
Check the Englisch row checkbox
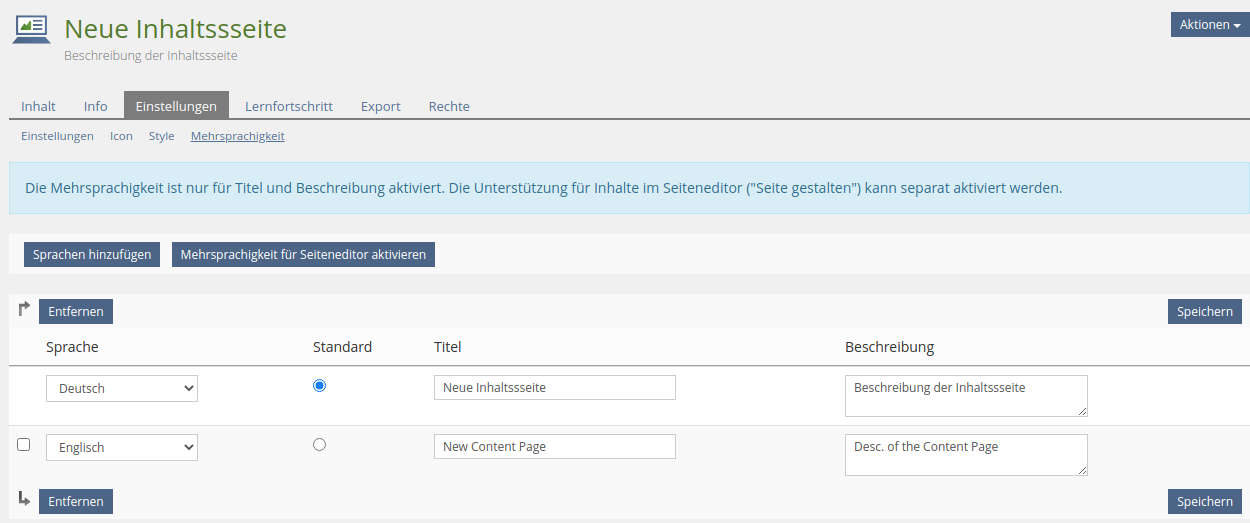pyautogui.click(x=24, y=445)
